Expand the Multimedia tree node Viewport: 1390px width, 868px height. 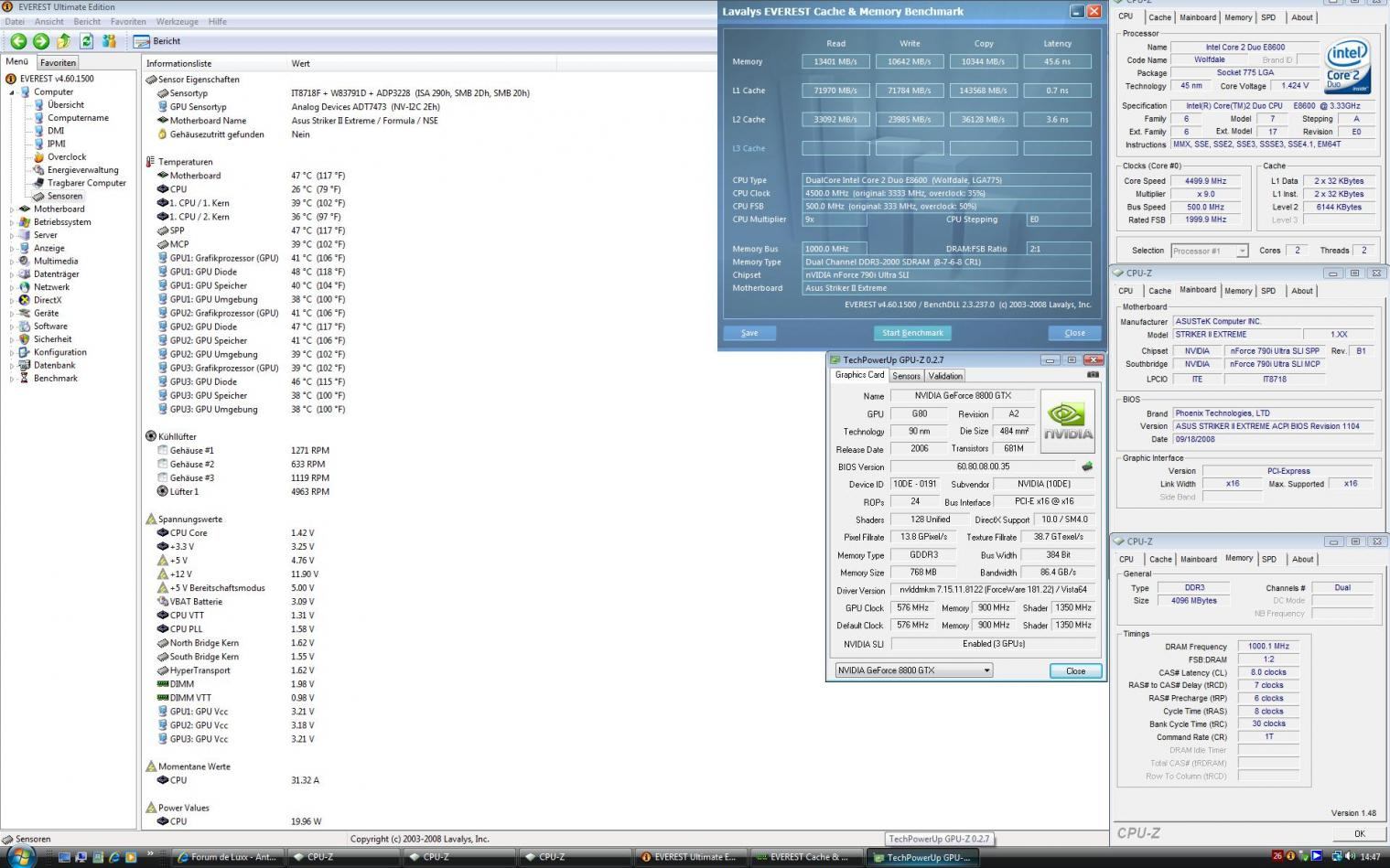pos(12,261)
